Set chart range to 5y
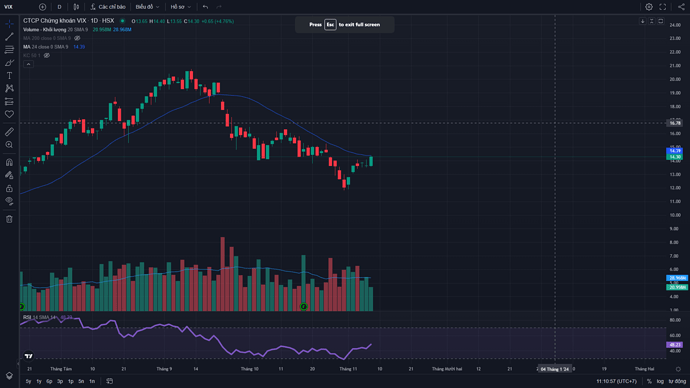 point(28,381)
